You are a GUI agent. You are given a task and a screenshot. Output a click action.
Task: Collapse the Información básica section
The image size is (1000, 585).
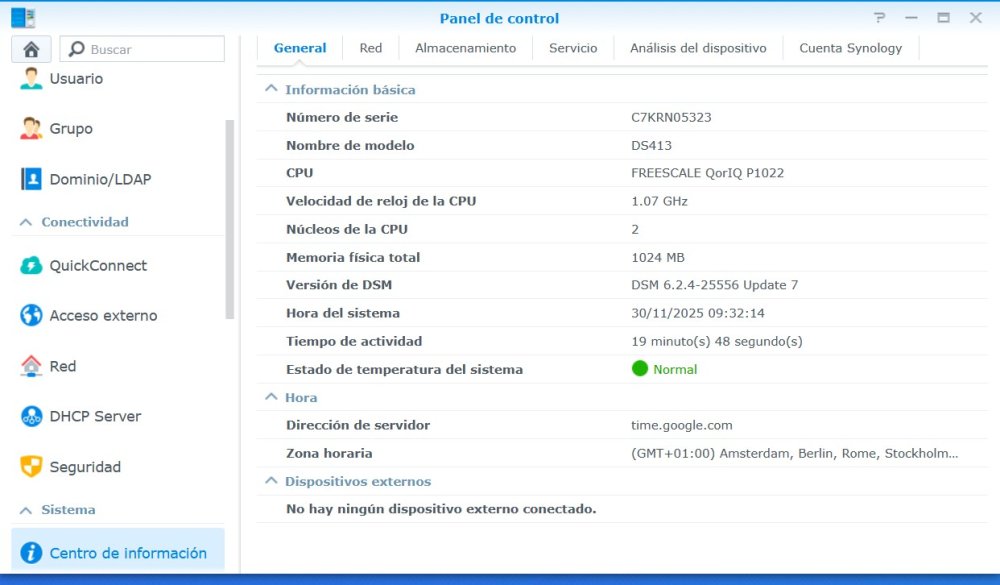(x=271, y=89)
